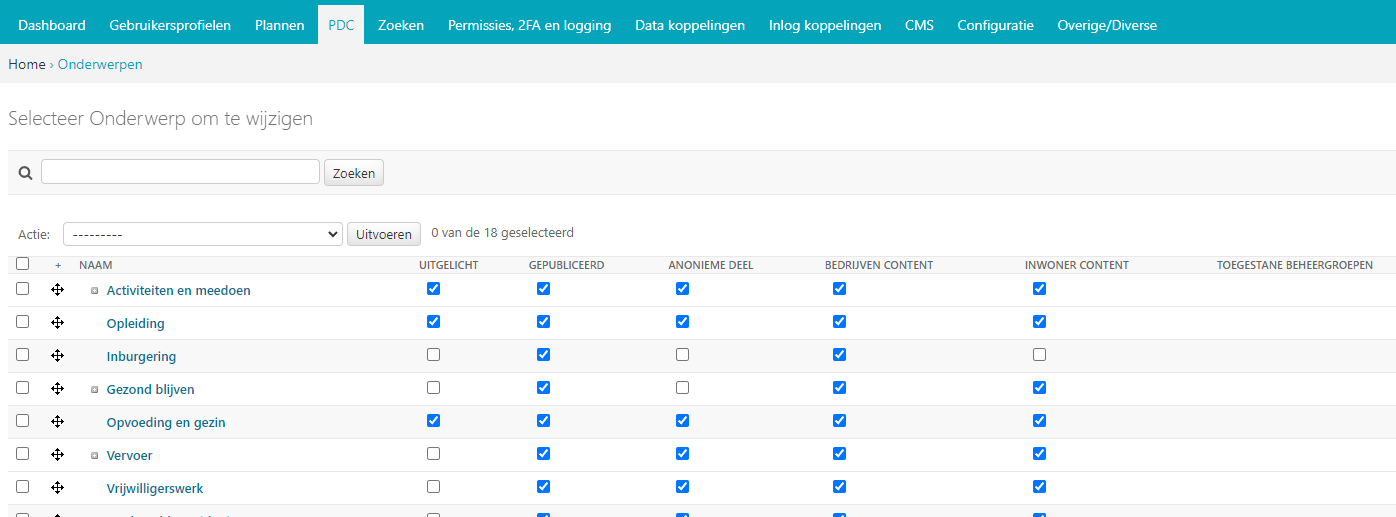
Task: Switch to the Data koppelingen menu
Action: [690, 25]
